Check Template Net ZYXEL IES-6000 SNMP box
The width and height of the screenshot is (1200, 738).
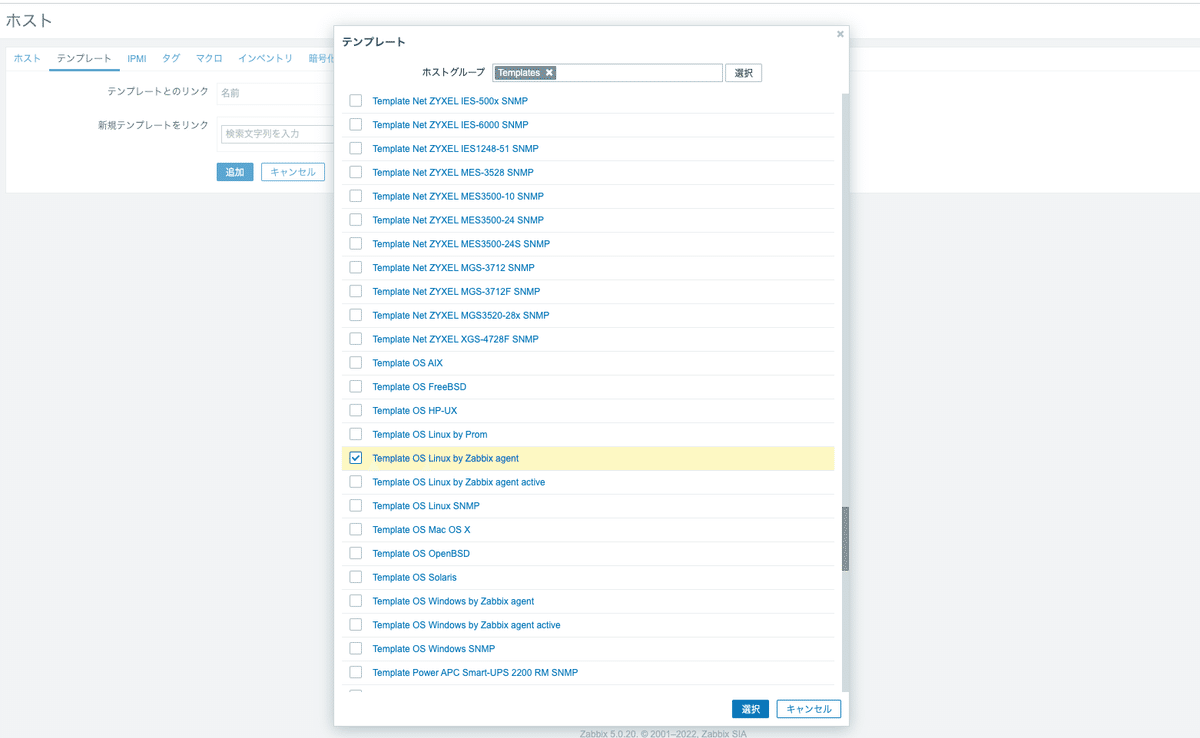(355, 125)
